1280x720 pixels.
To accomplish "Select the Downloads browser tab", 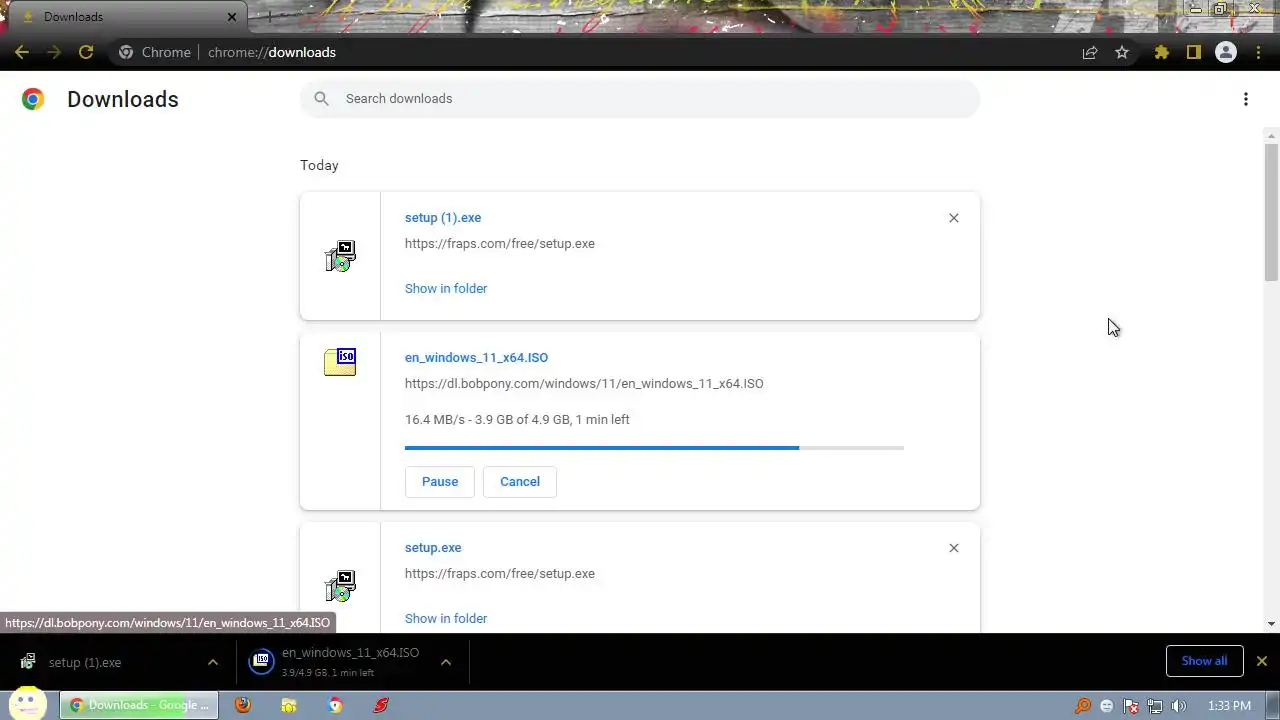I will coord(125,17).
